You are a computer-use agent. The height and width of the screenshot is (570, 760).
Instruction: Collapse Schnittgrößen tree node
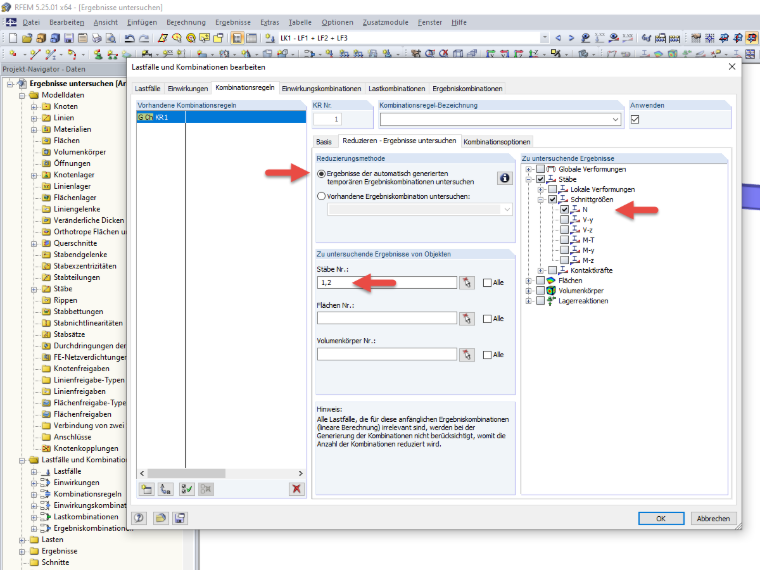pyautogui.click(x=540, y=199)
